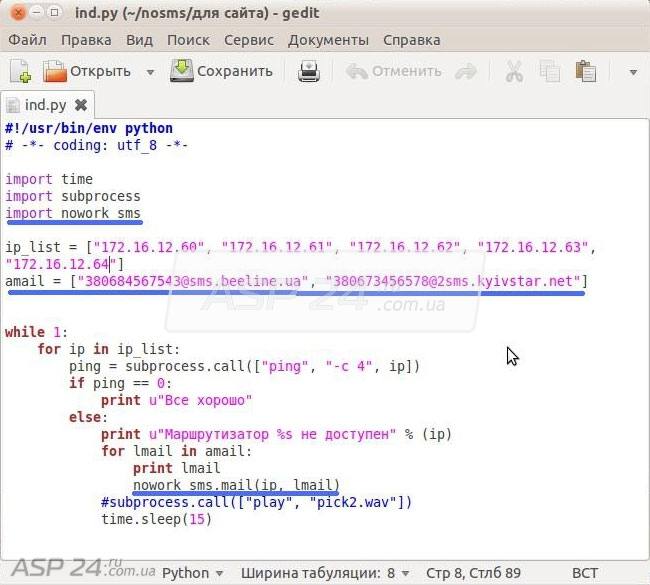
Task: Click the beeline.ua email string
Action: 193,282
